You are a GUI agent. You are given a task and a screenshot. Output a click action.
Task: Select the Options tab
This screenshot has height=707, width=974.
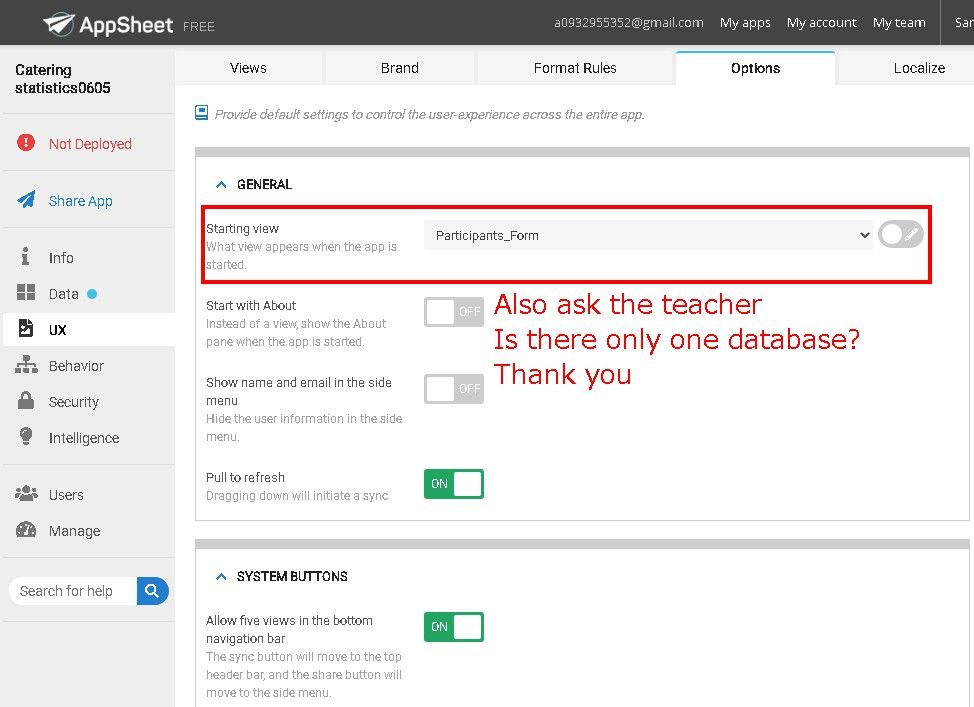click(755, 68)
